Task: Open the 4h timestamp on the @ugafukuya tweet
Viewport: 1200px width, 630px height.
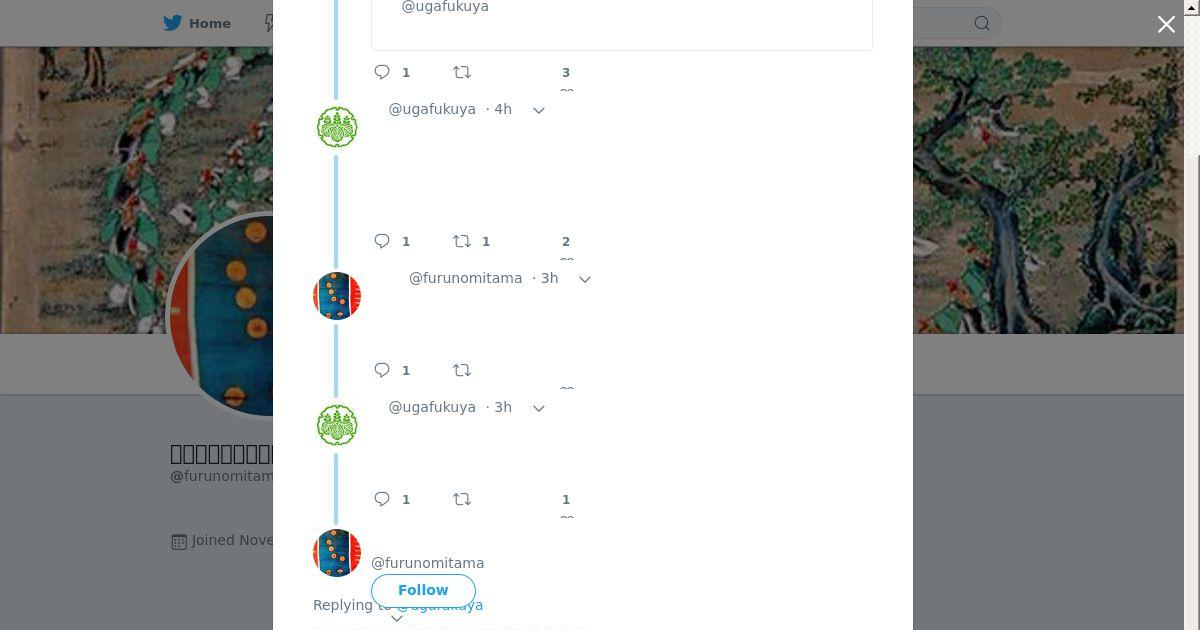Action: (x=503, y=109)
